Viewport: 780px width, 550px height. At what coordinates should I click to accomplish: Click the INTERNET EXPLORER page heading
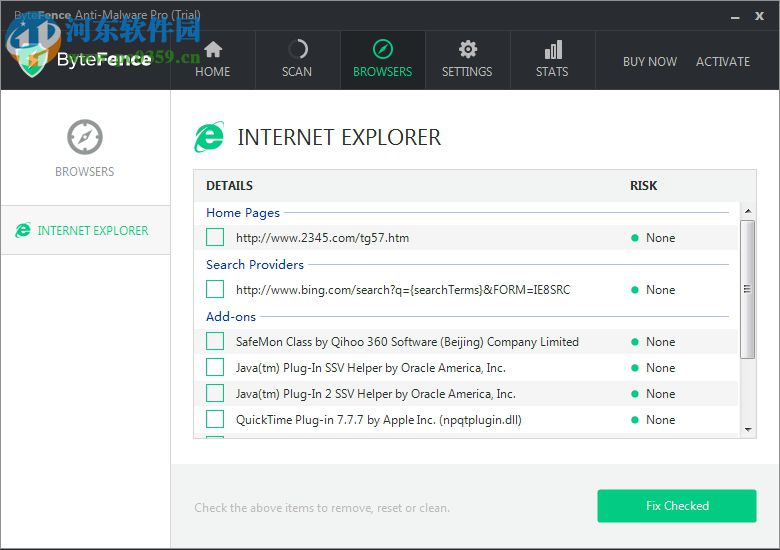point(339,137)
